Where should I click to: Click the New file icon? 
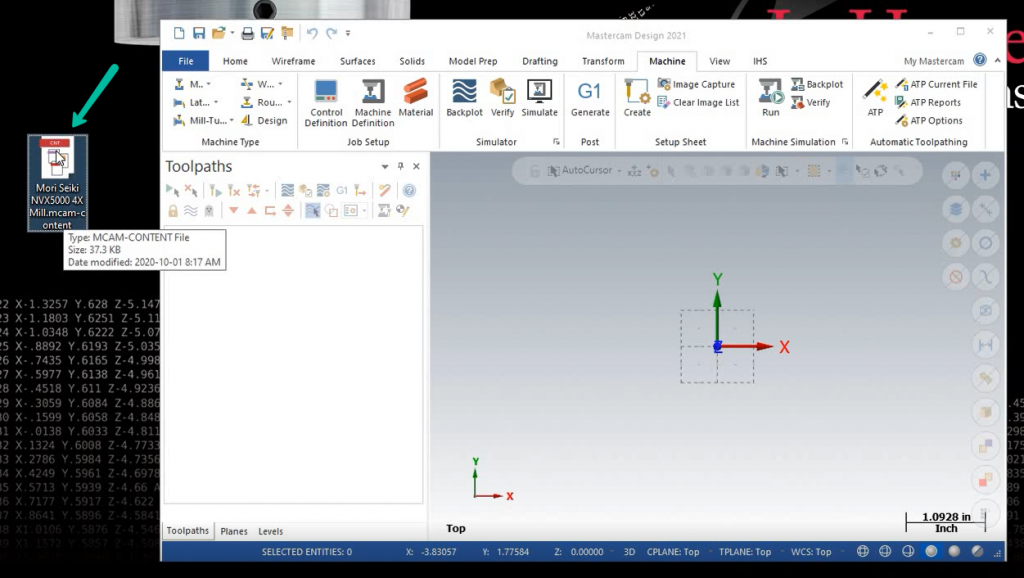(x=179, y=33)
